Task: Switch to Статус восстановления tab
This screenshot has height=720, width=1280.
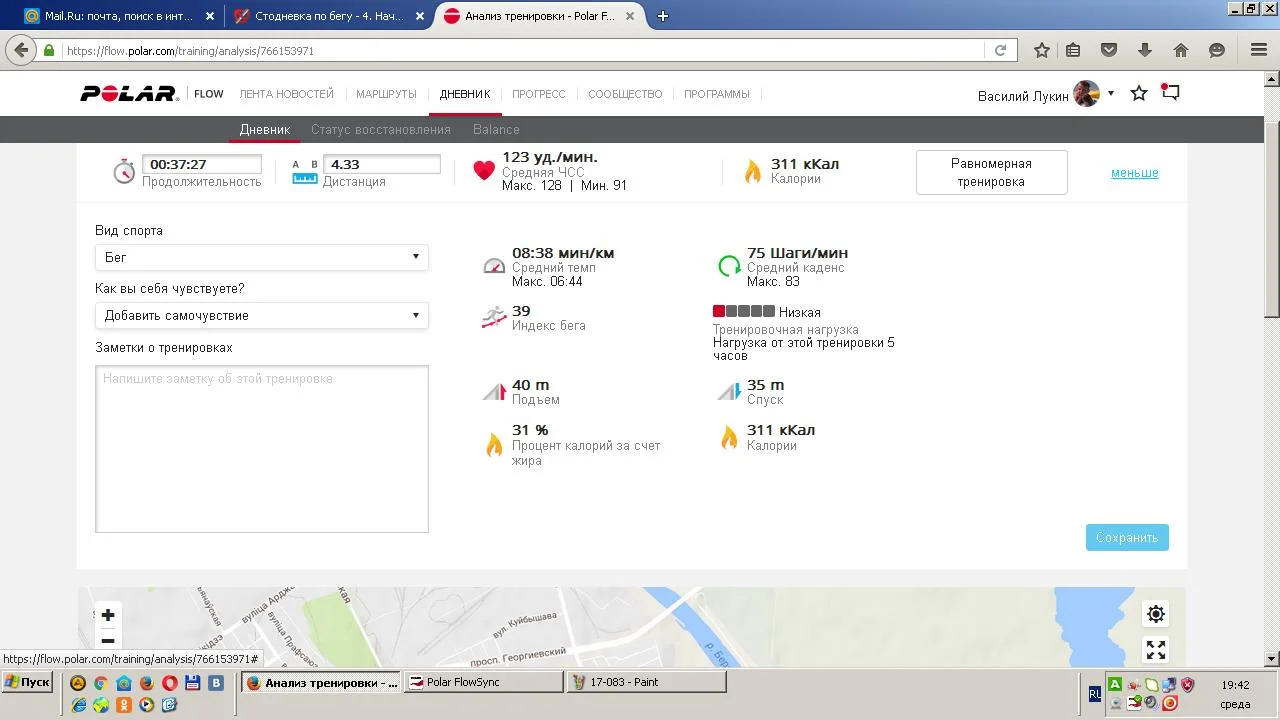Action: (x=380, y=129)
